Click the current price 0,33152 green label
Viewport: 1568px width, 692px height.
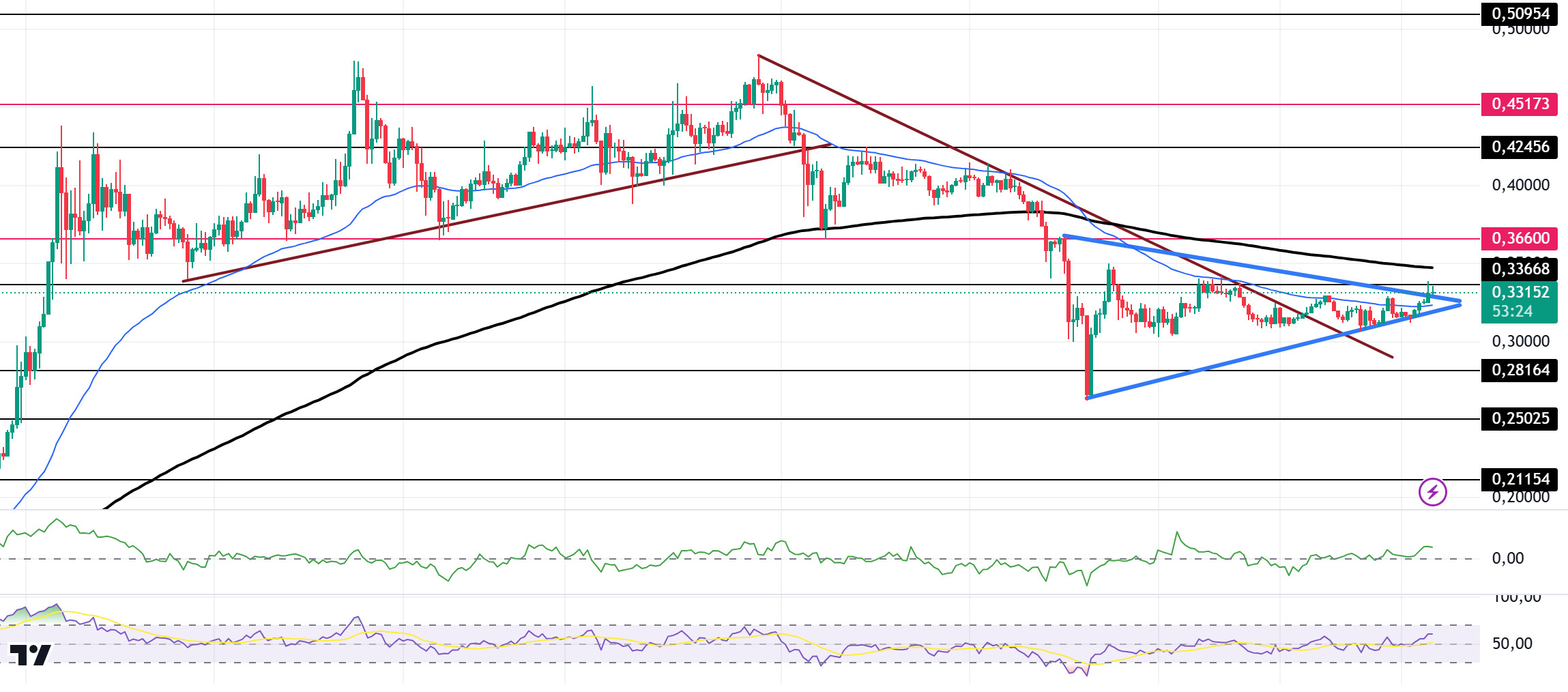1520,292
